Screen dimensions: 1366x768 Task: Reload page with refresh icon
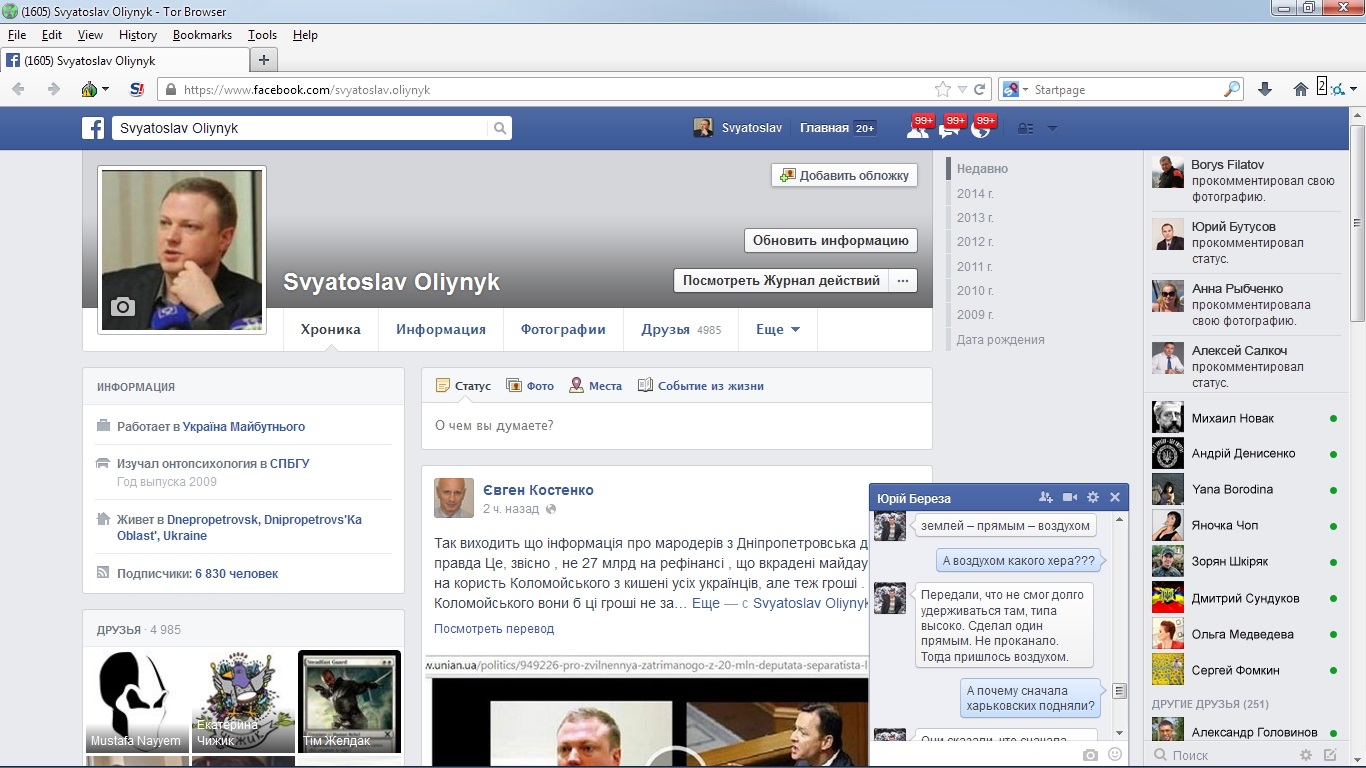(980, 89)
